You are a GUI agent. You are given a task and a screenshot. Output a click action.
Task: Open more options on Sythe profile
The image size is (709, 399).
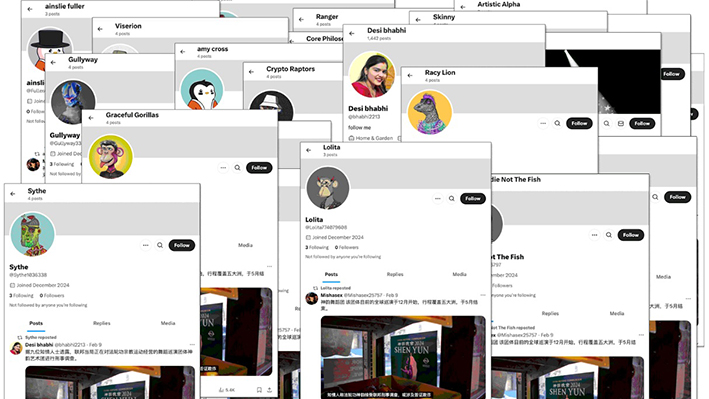click(x=146, y=245)
